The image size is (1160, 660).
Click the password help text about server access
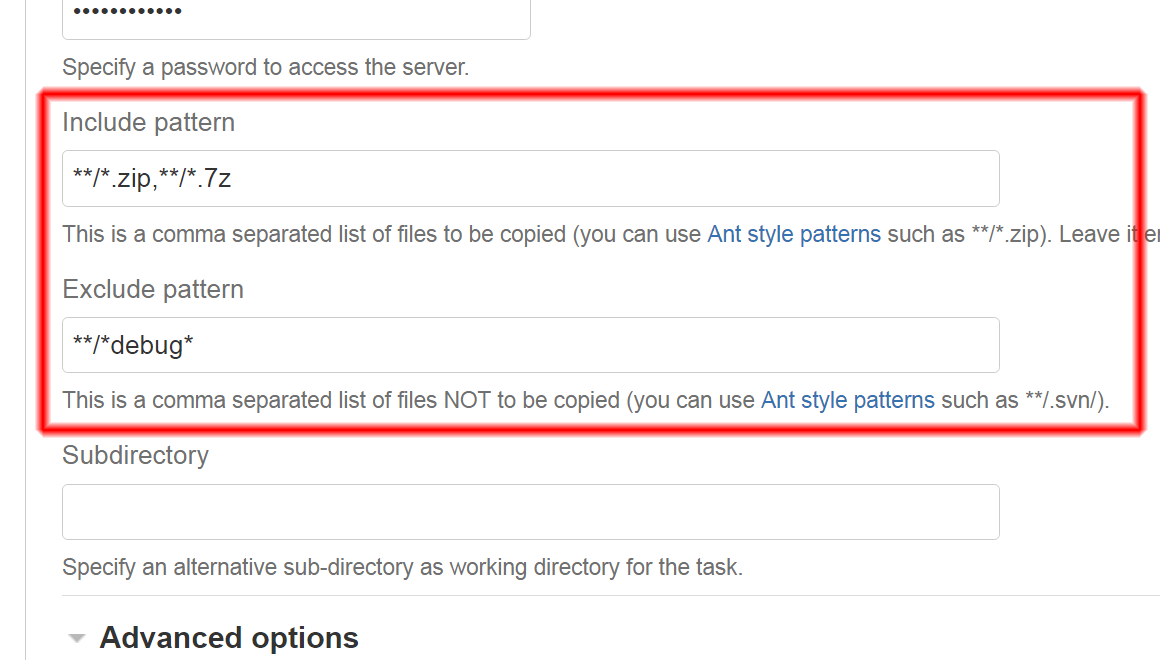[265, 69]
